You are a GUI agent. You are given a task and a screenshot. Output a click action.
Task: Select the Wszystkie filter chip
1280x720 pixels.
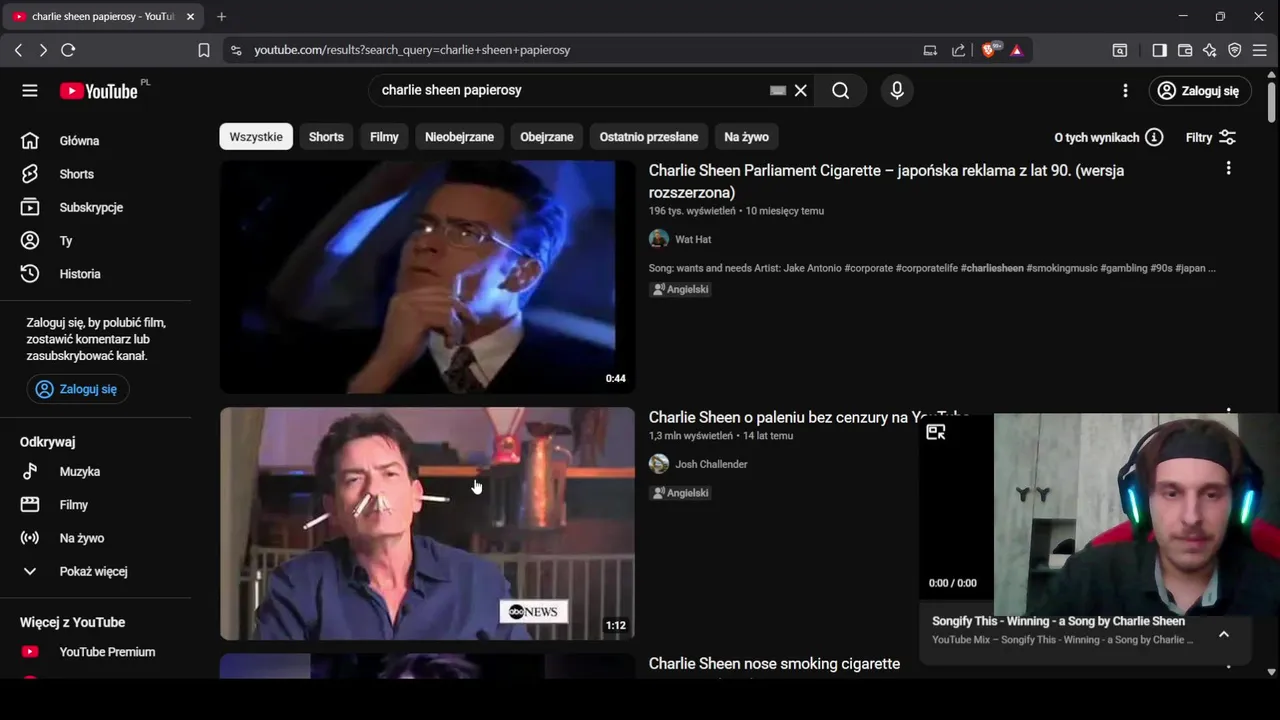tap(256, 137)
